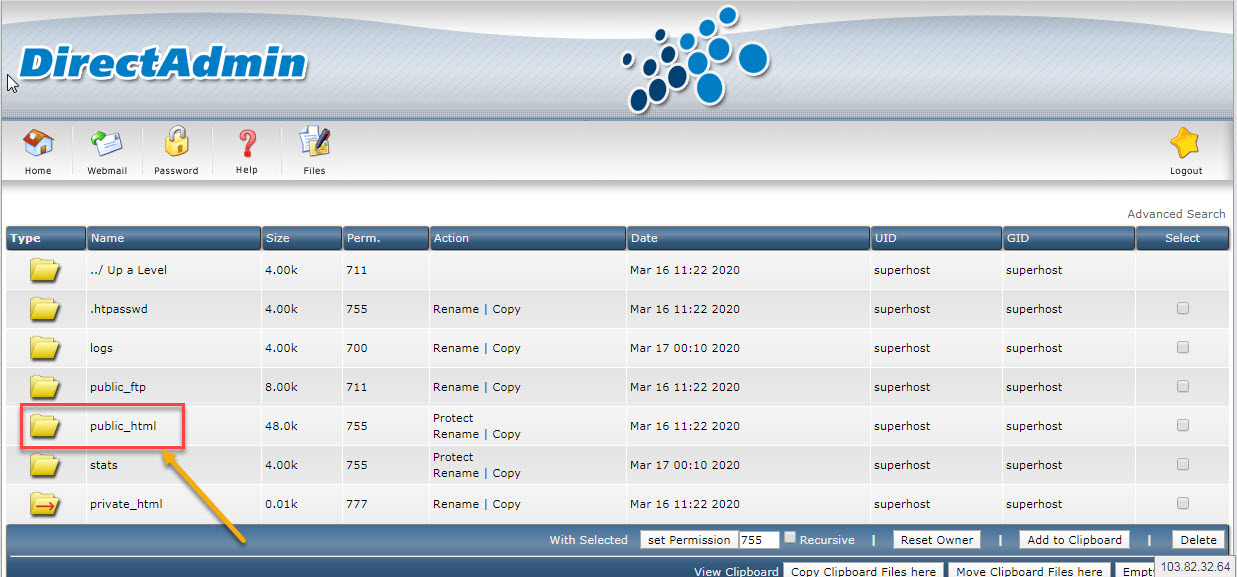
Task: Go up a level in the directory
Action: 131,270
